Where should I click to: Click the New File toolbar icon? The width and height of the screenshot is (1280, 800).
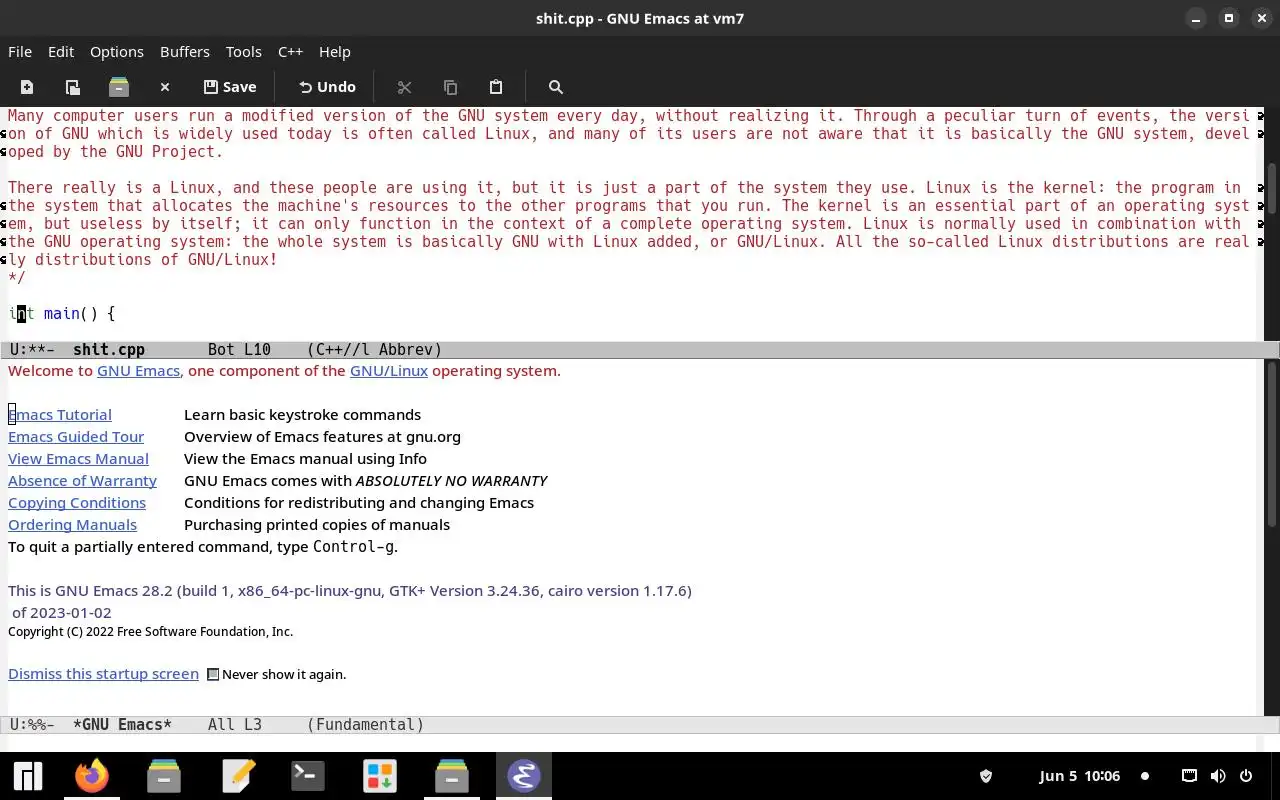pyautogui.click(x=27, y=87)
